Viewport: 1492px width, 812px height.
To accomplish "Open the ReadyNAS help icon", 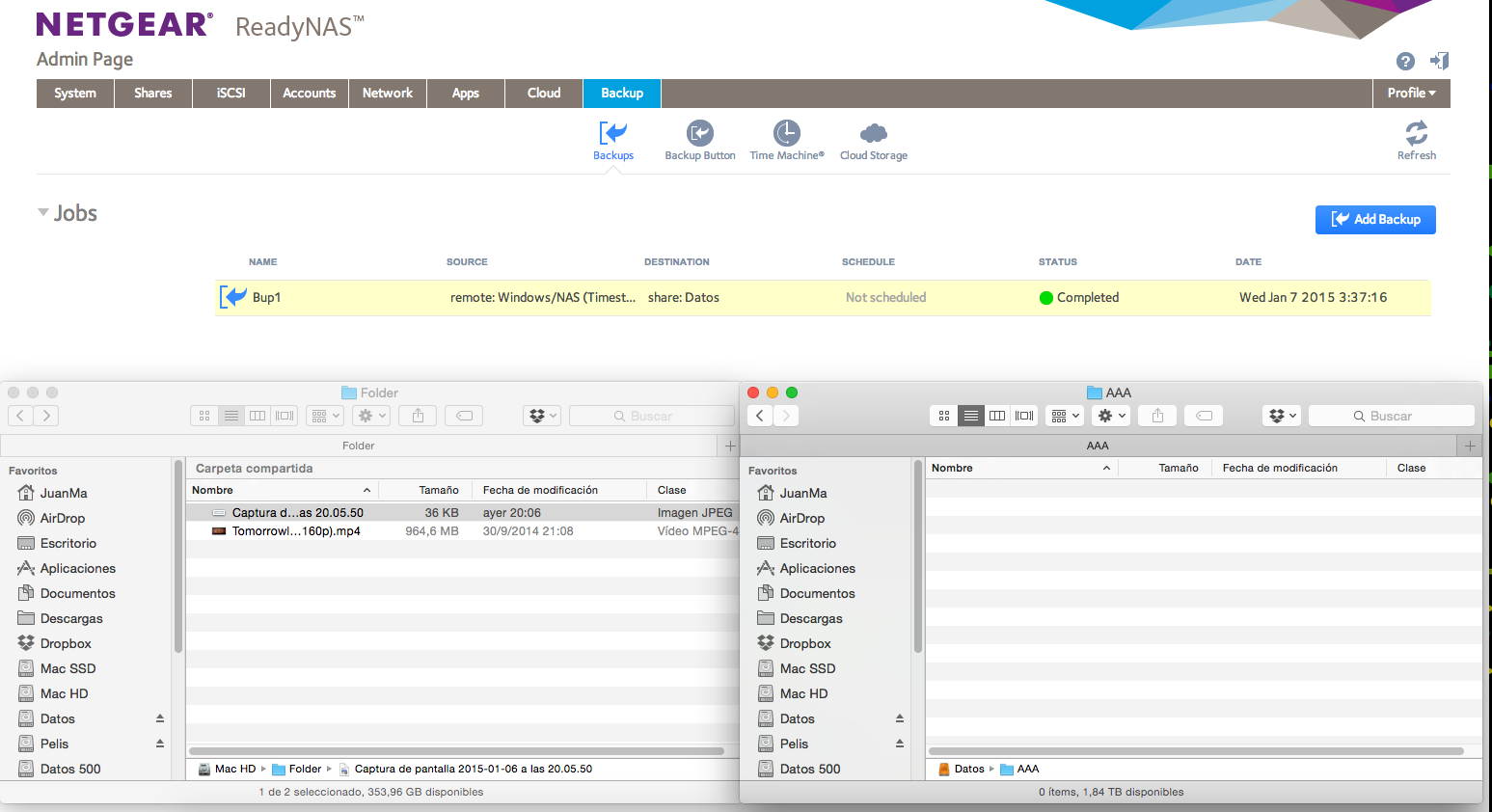I will 1405,62.
